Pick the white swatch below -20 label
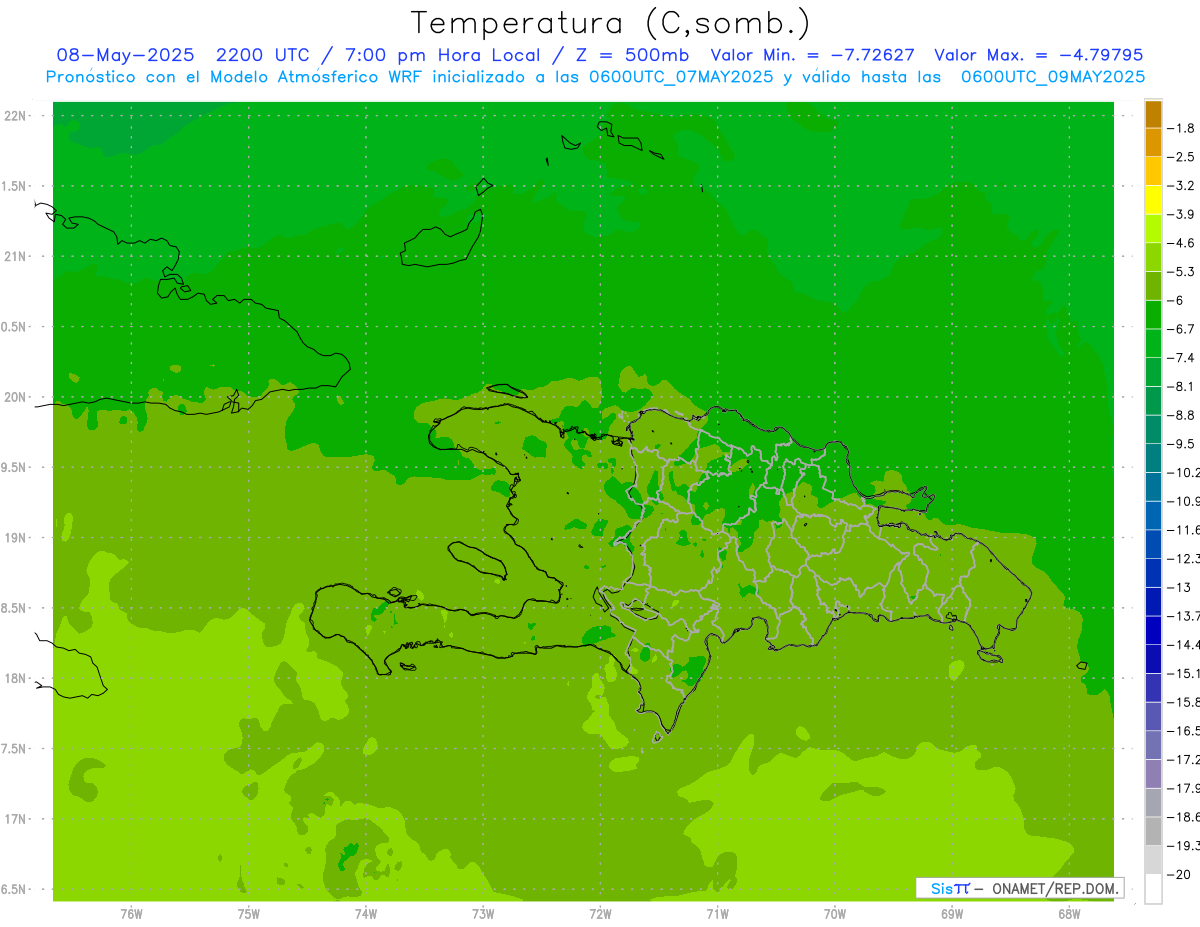 [1153, 889]
